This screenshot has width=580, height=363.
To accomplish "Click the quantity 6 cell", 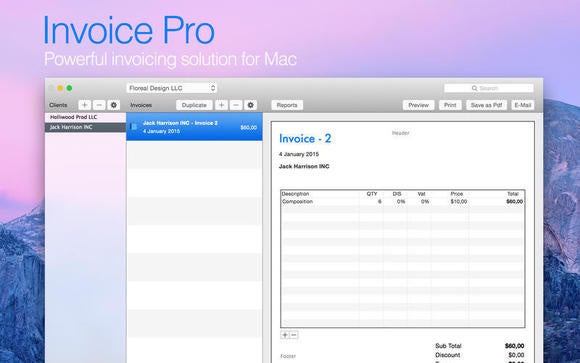I will [x=380, y=202].
